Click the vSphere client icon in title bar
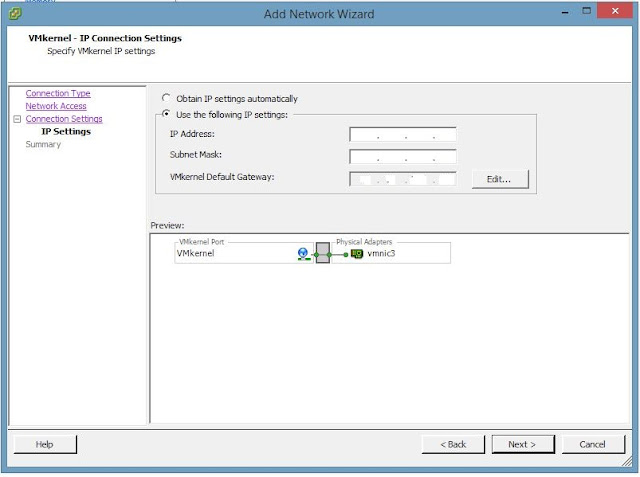The image size is (640, 477). pos(15,13)
